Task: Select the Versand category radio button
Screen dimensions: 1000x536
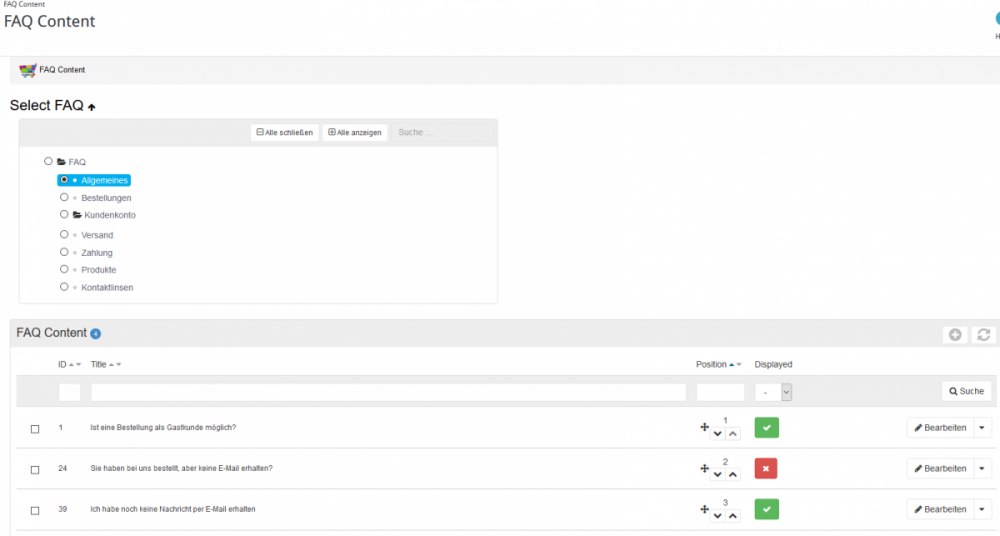Action: coord(64,235)
